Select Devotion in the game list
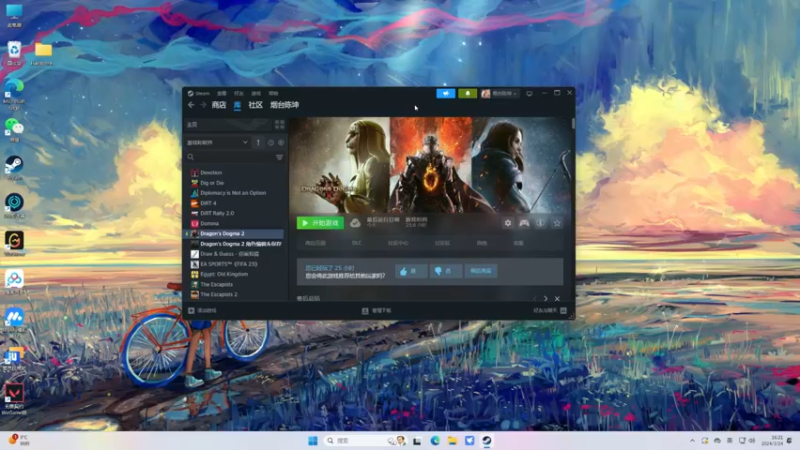800x450 pixels. click(x=211, y=173)
